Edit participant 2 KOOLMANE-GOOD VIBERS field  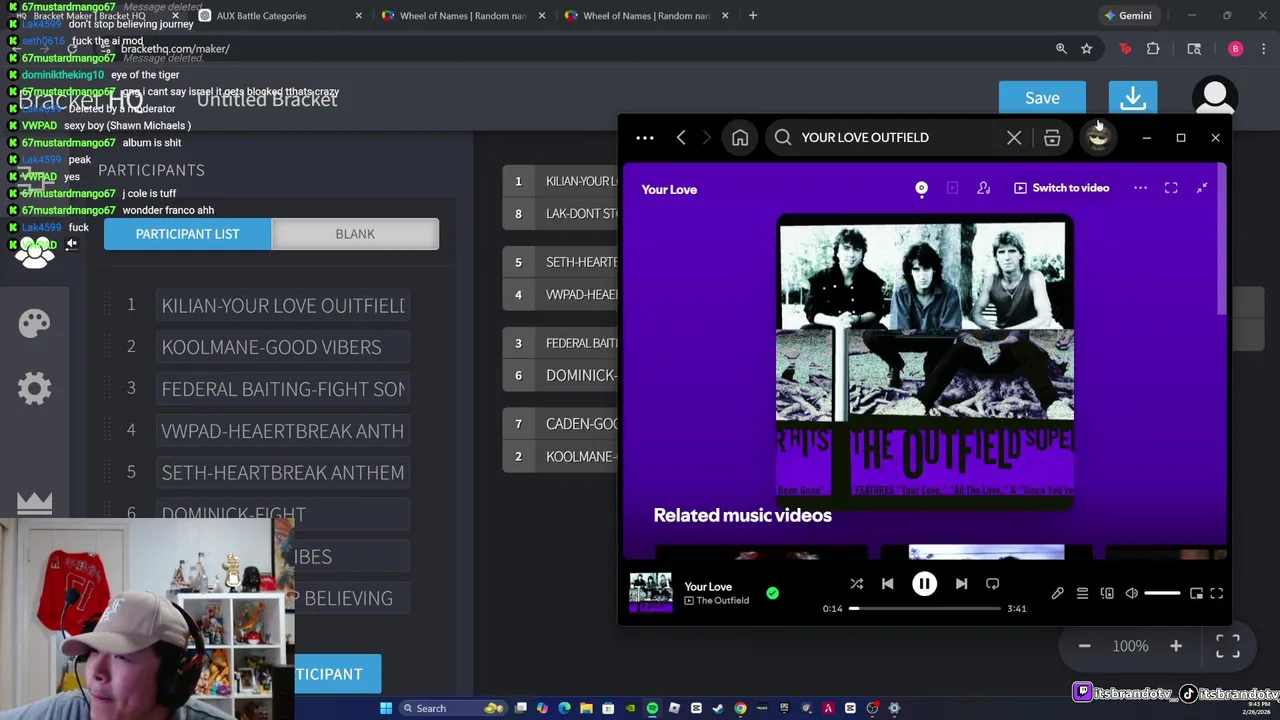click(283, 347)
